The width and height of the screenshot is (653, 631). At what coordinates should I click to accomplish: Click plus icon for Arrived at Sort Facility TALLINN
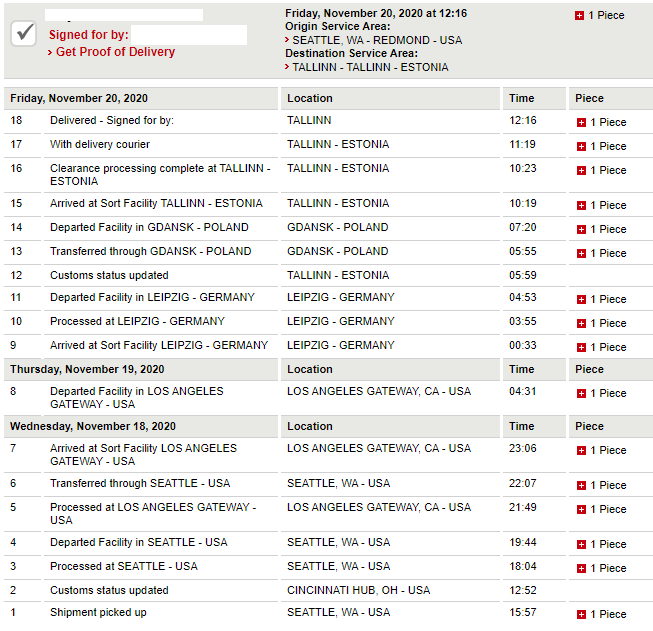coord(581,205)
